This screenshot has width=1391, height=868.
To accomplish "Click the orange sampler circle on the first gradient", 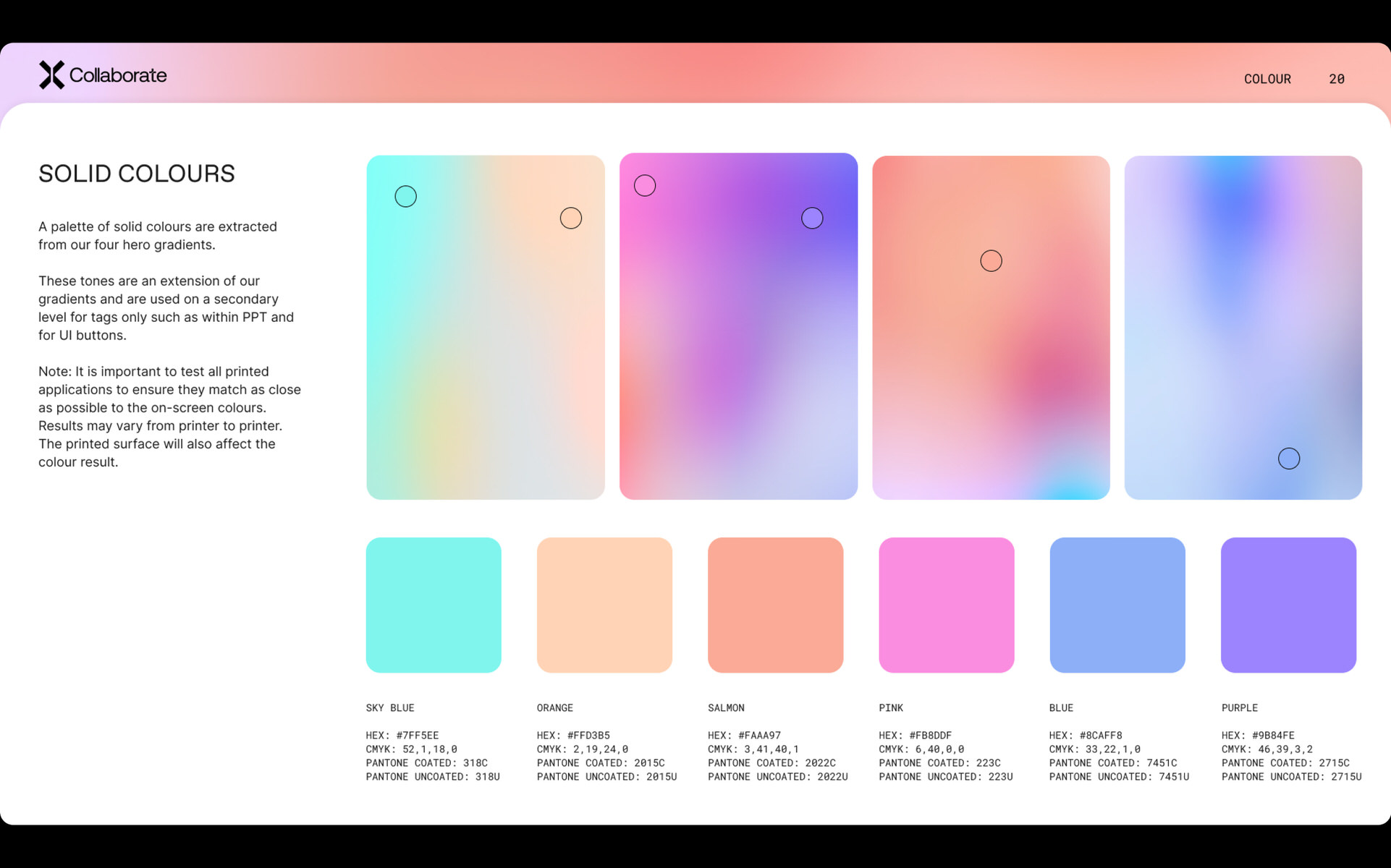I will click(570, 218).
